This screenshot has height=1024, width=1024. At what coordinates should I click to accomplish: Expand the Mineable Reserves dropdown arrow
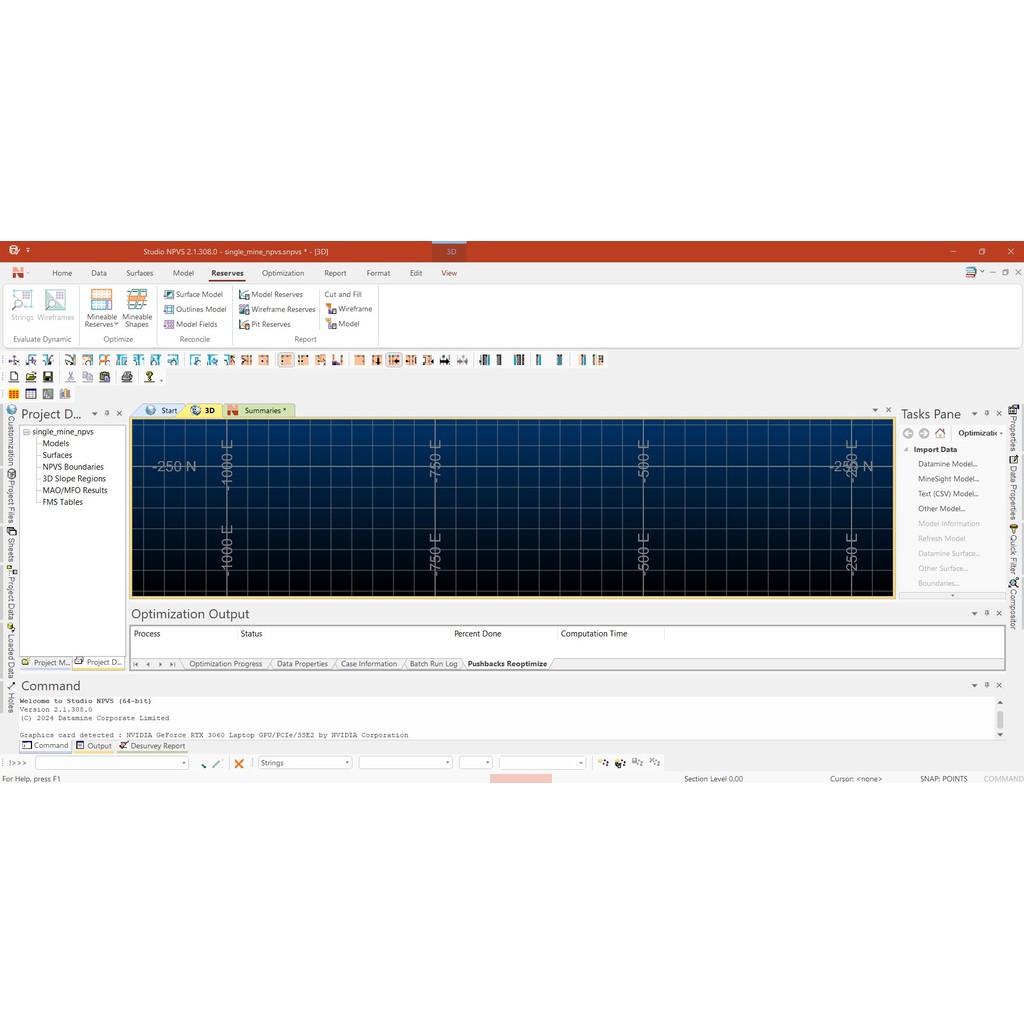click(116, 324)
